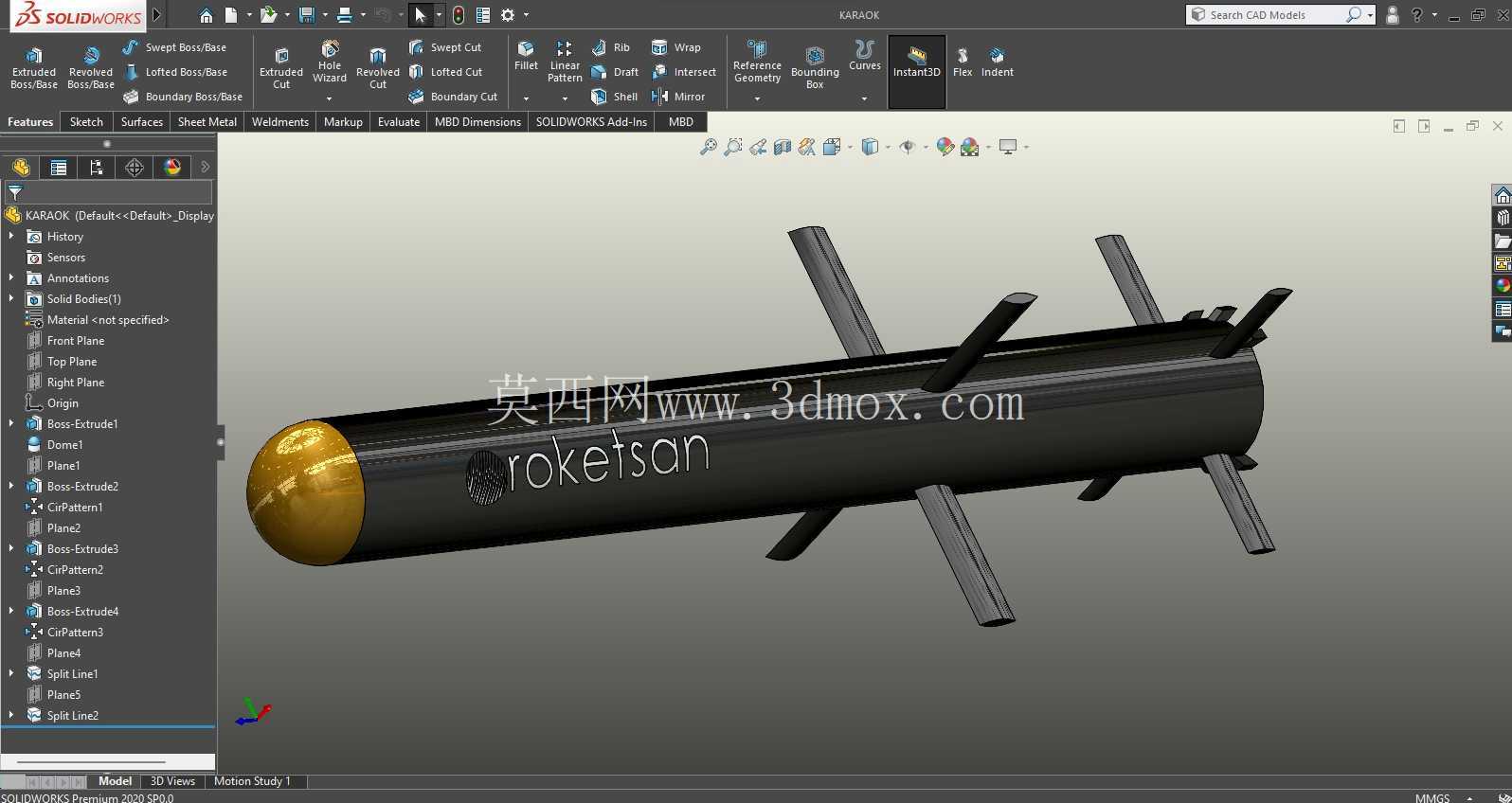Expand the Split Line1 feature
Image resolution: width=1512 pixels, height=803 pixels.
pyautogui.click(x=11, y=674)
